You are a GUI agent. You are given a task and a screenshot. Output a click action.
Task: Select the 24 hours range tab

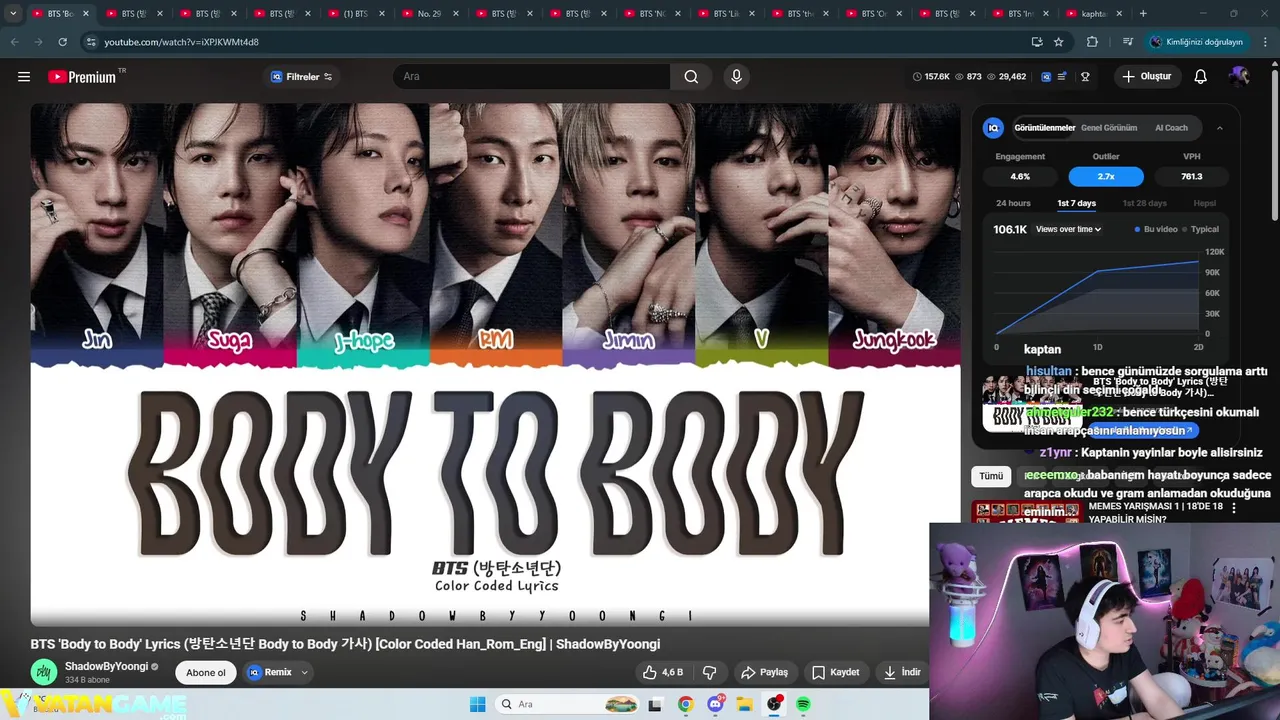pos(1013,203)
